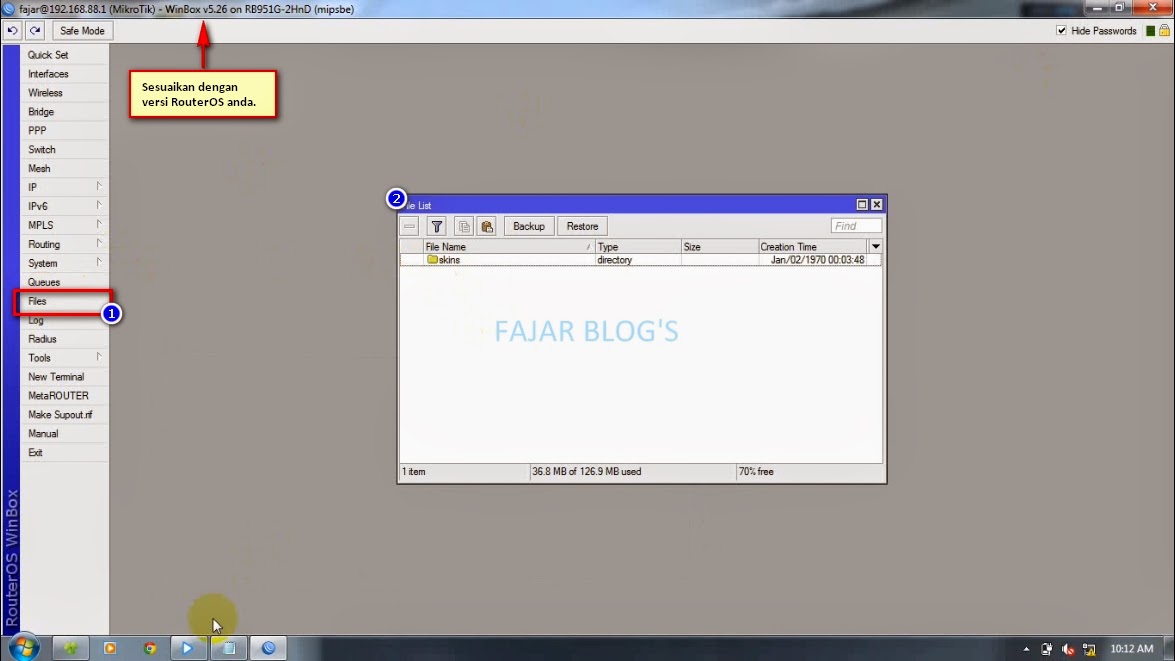Open Quick Set in the sidebar
The image size is (1175, 661).
(48, 55)
